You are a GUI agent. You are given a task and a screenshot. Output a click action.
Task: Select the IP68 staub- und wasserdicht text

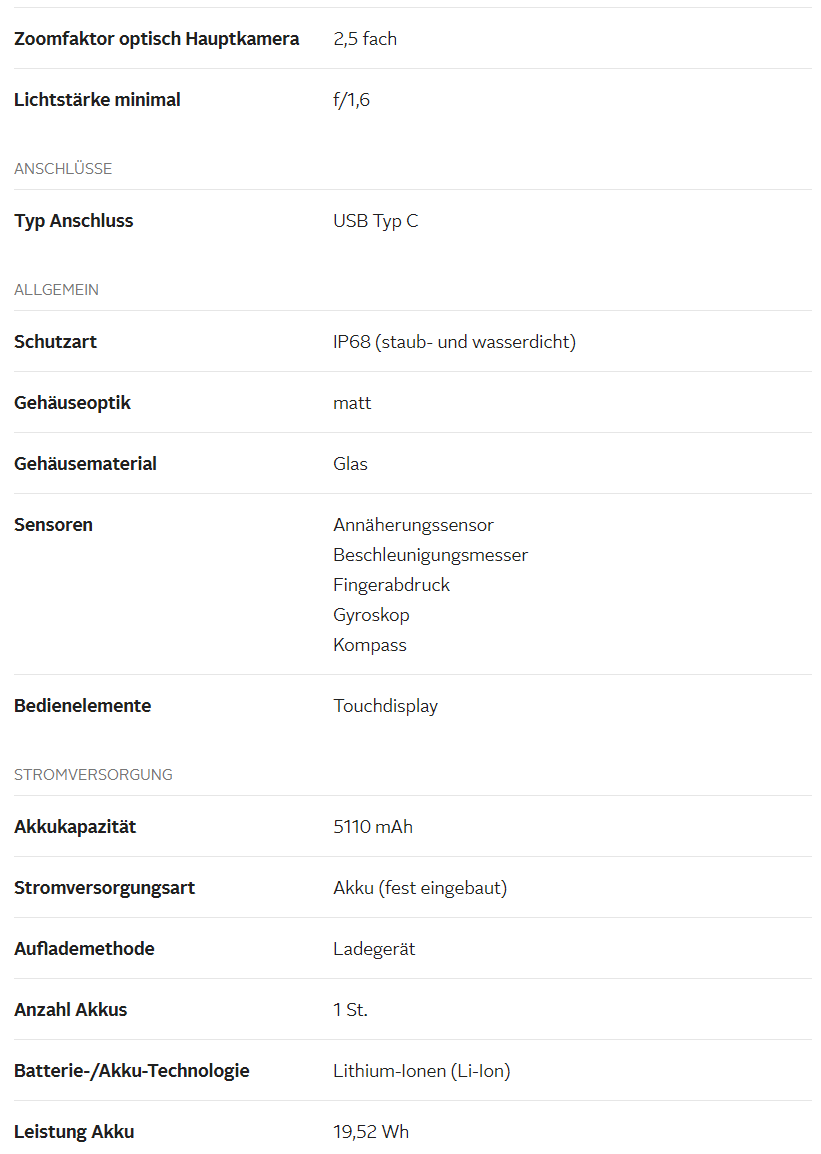coord(455,342)
